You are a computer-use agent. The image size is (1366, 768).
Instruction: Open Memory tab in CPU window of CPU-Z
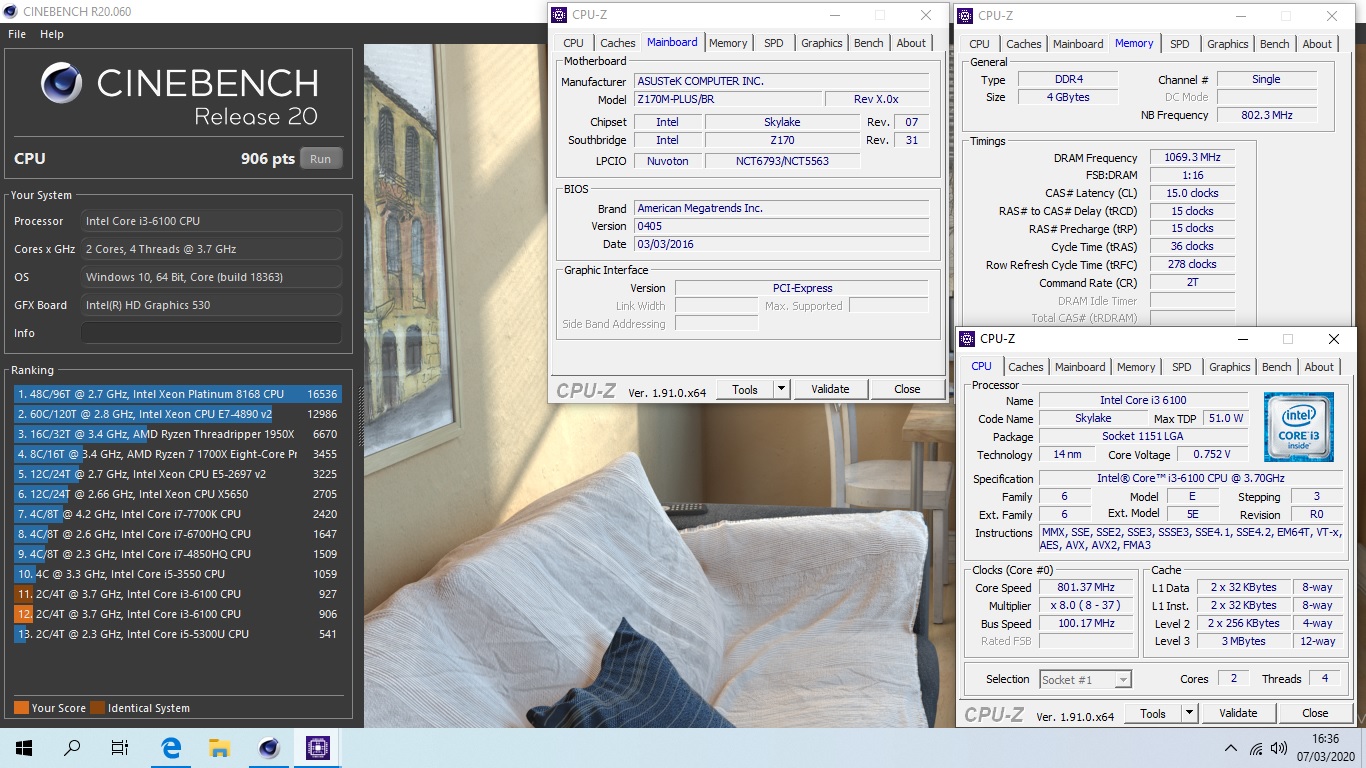coord(1136,367)
